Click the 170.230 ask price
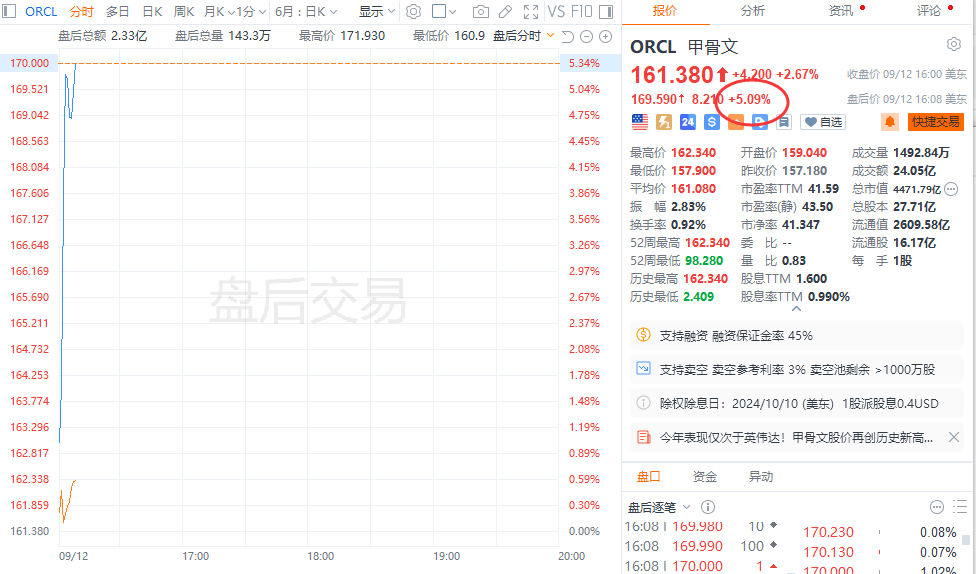Viewport: 976px width, 574px height. pos(828,532)
